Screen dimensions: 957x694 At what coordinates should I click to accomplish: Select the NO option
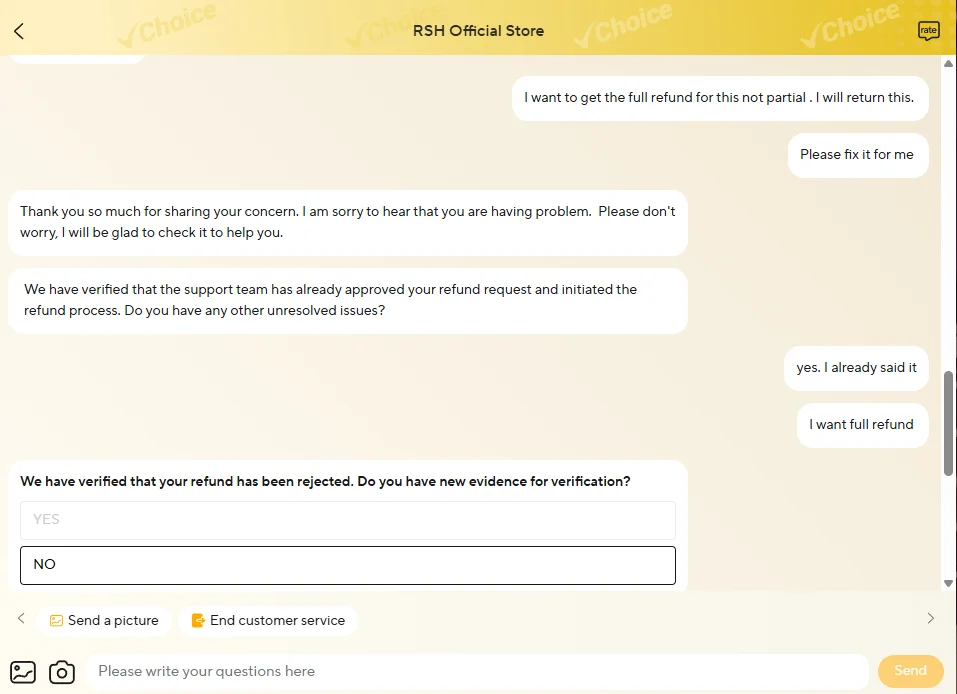pos(348,565)
